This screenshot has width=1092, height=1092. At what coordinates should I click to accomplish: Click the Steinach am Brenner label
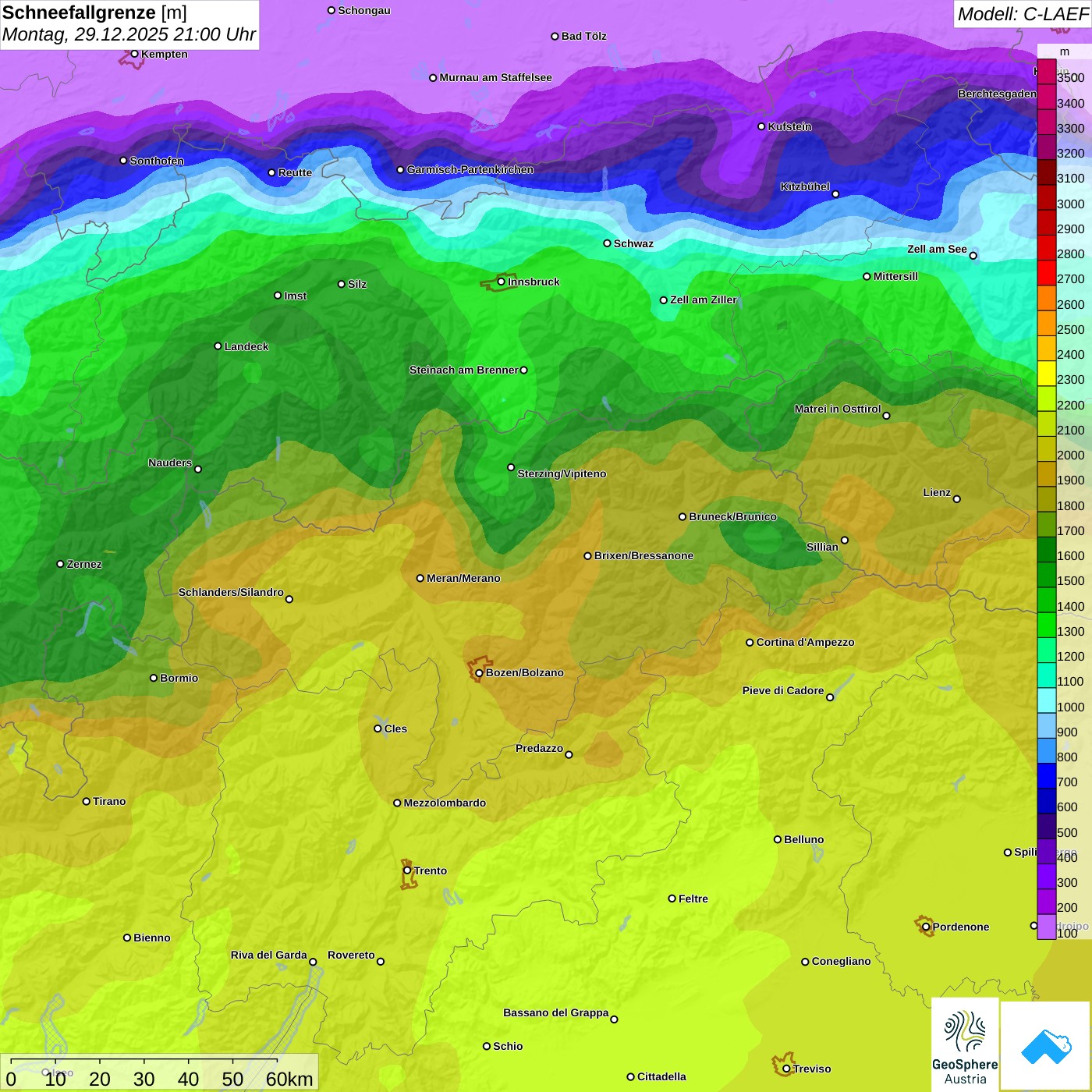(x=463, y=370)
